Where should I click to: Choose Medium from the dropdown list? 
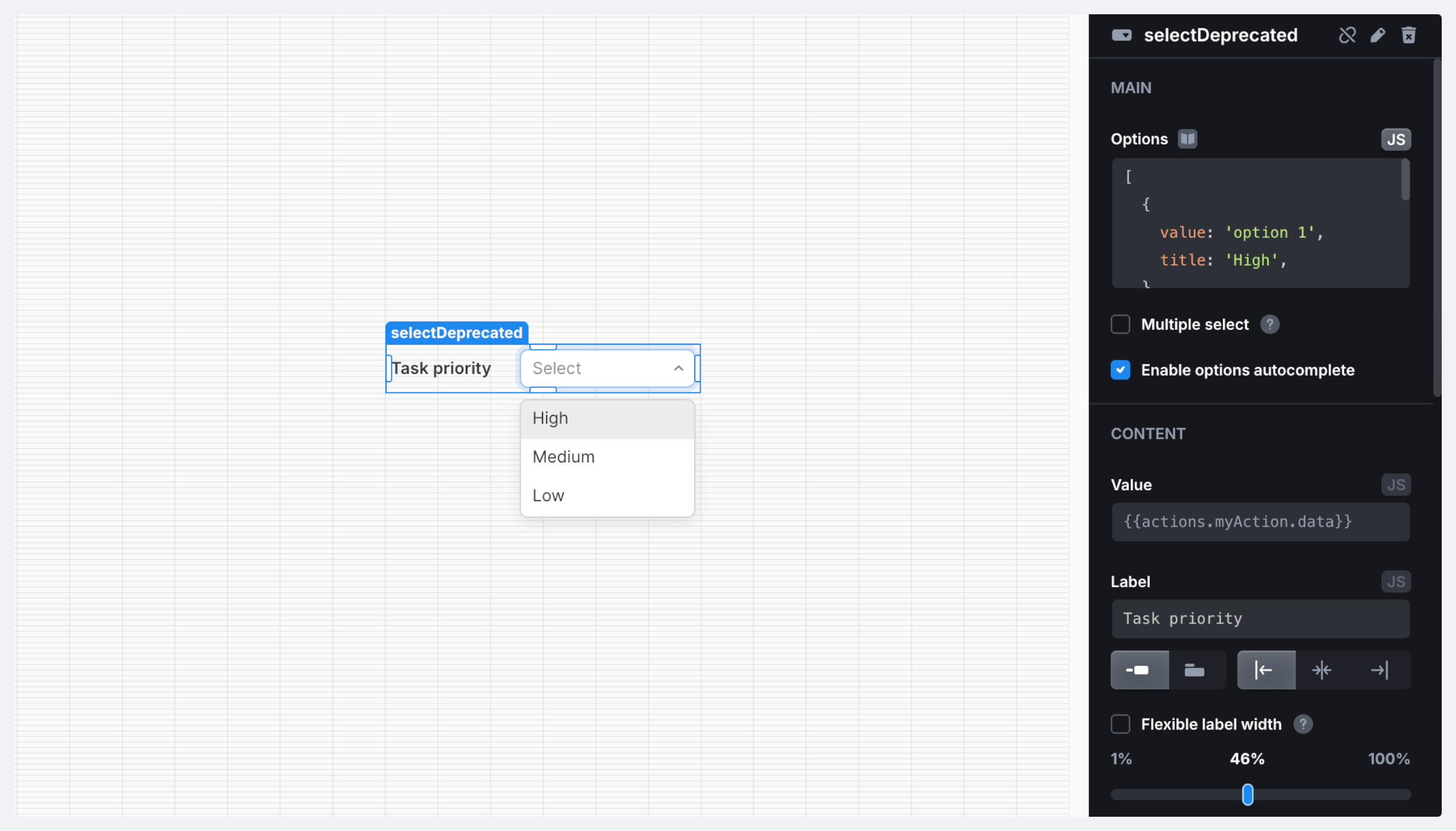click(x=607, y=457)
